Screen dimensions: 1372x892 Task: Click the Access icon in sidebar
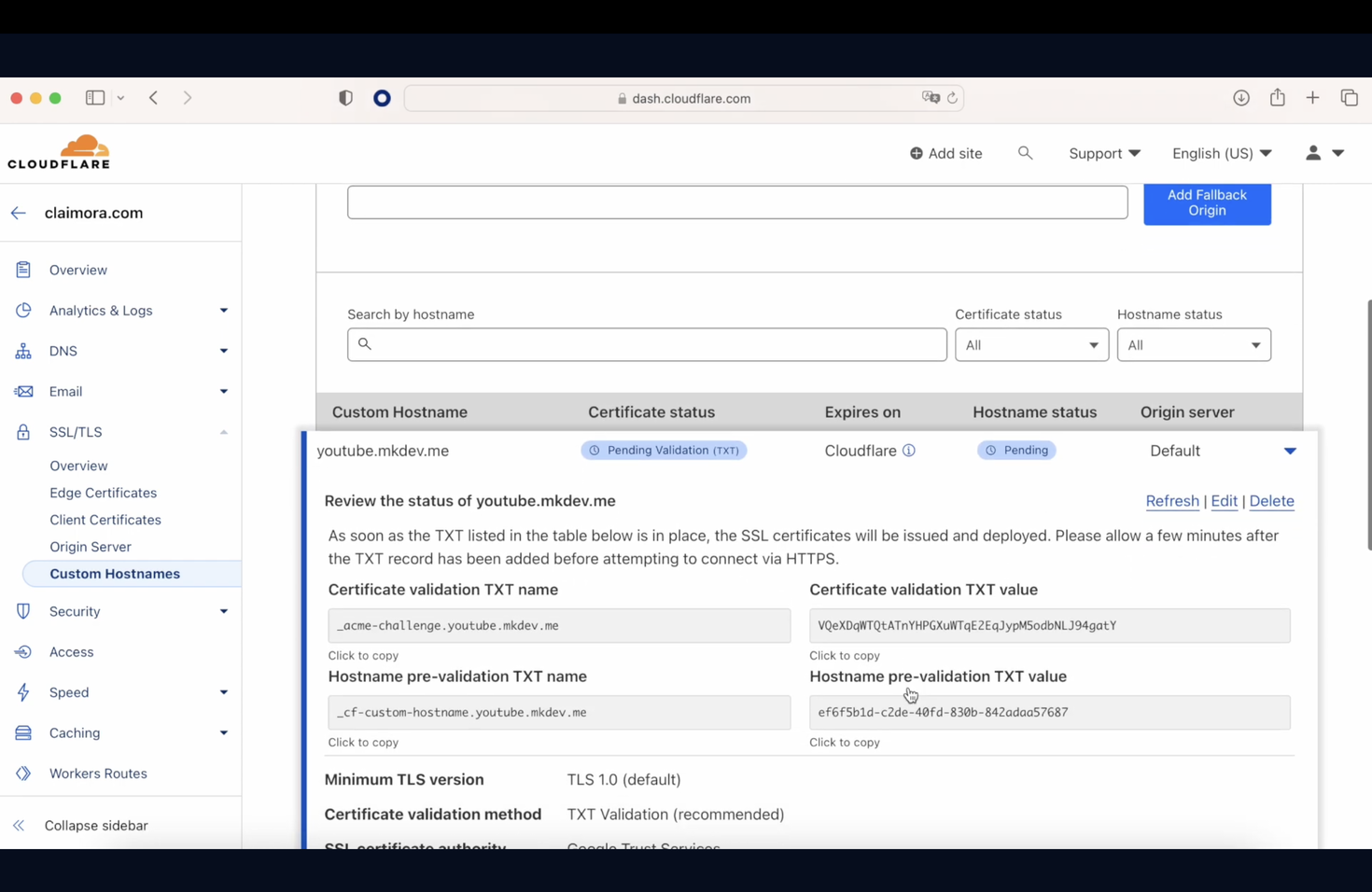click(23, 651)
